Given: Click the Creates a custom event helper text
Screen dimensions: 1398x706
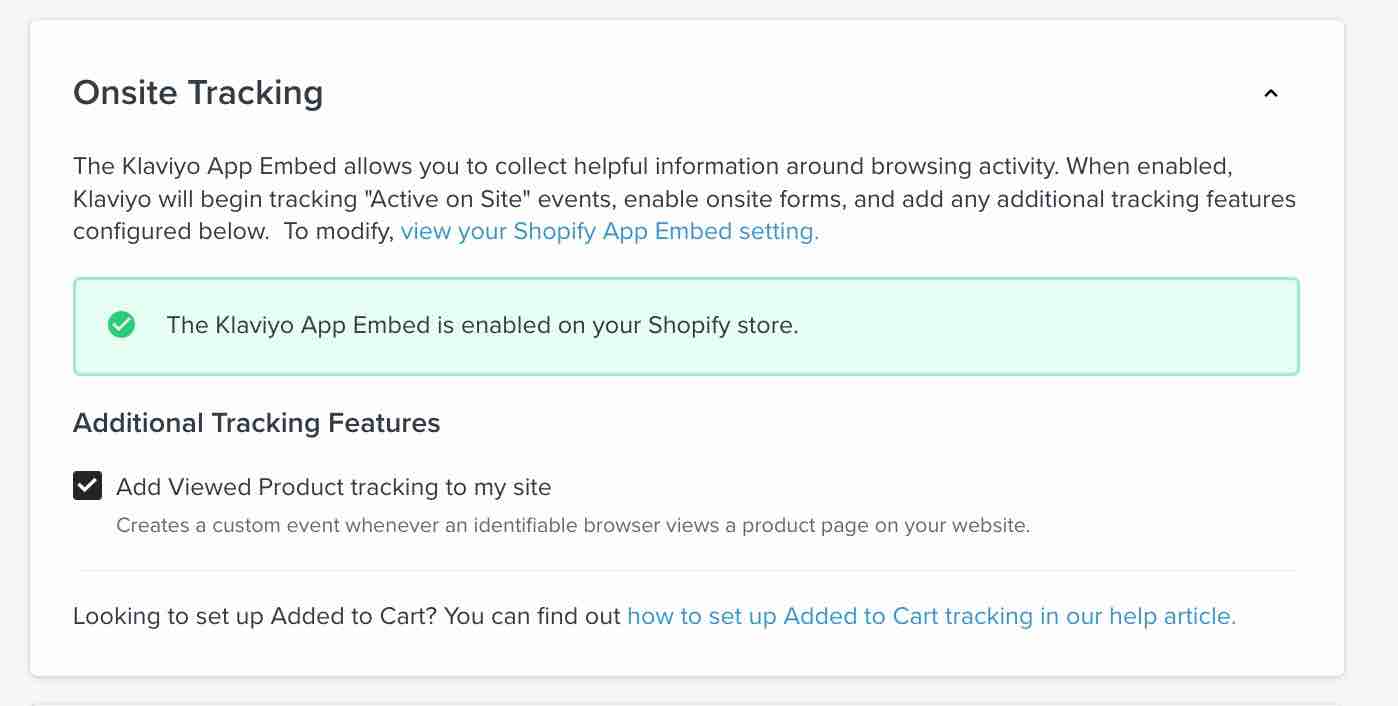Looking at the screenshot, I should 572,525.
